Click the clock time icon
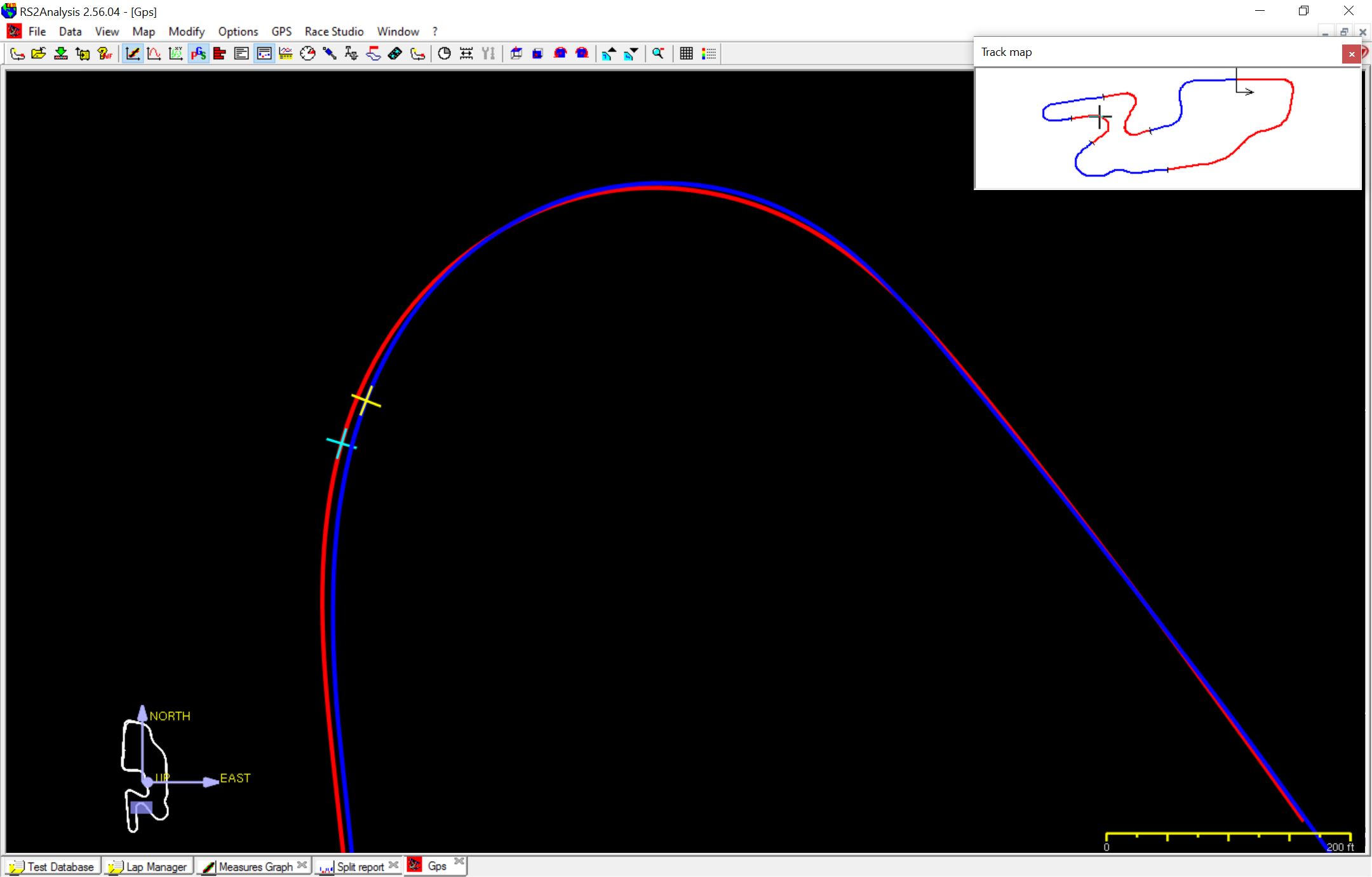The width and height of the screenshot is (1372, 877). (x=445, y=53)
